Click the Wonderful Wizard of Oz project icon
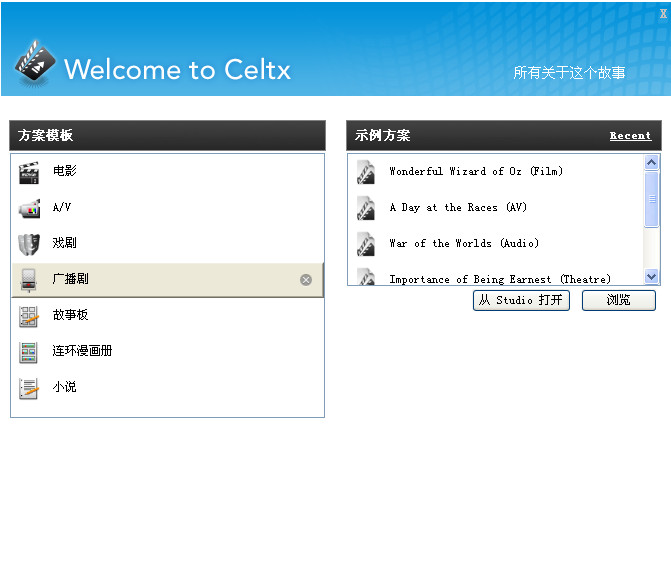Image resolution: width=671 pixels, height=563 pixels. [366, 172]
